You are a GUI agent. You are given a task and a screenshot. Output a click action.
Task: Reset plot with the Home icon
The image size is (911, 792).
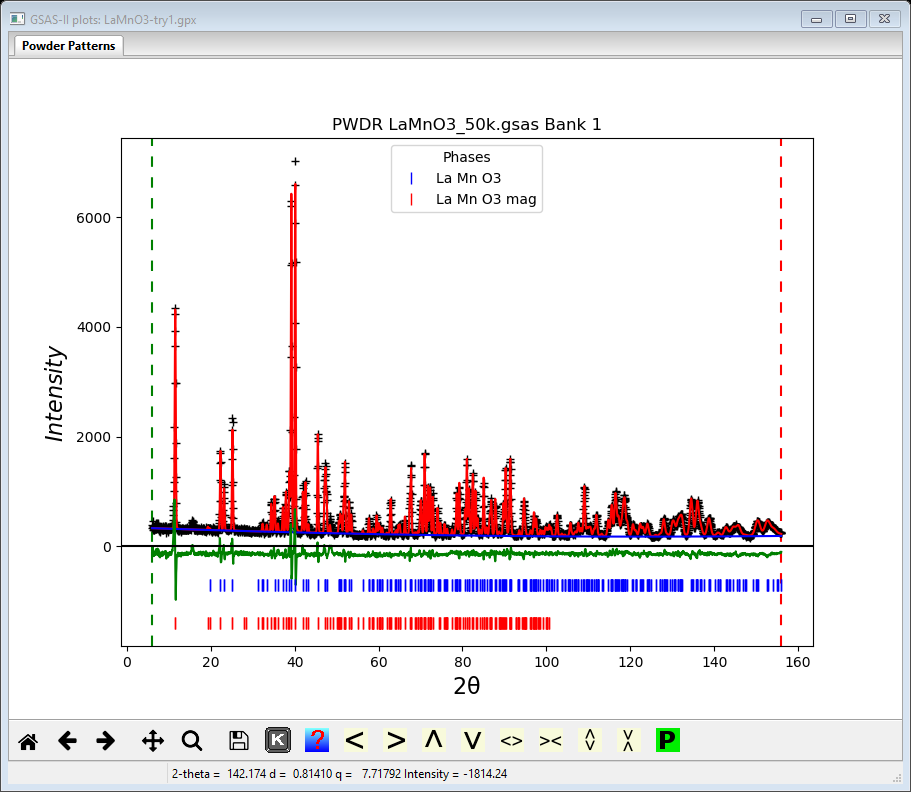pyautogui.click(x=28, y=741)
